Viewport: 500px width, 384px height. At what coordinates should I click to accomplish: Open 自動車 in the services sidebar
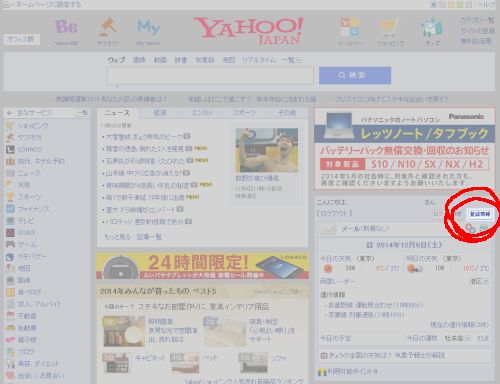(27, 328)
